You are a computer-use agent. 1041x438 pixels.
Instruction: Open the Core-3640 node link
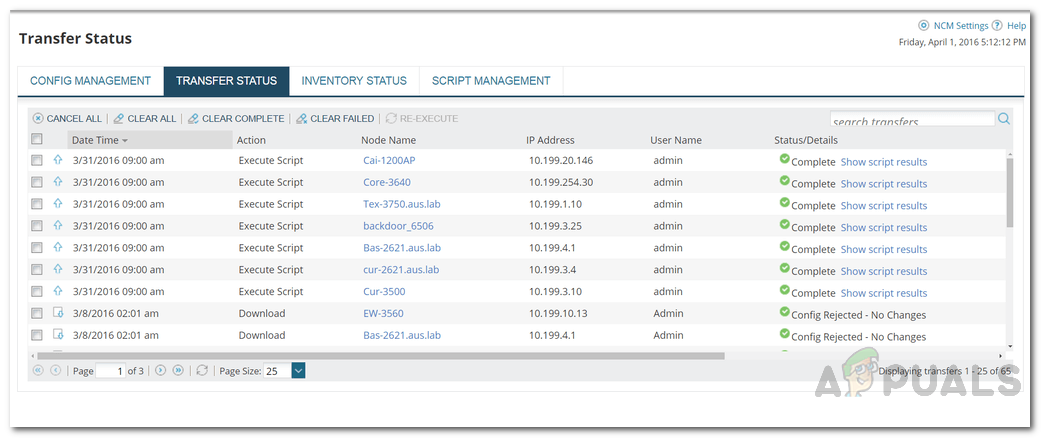[x=386, y=182]
